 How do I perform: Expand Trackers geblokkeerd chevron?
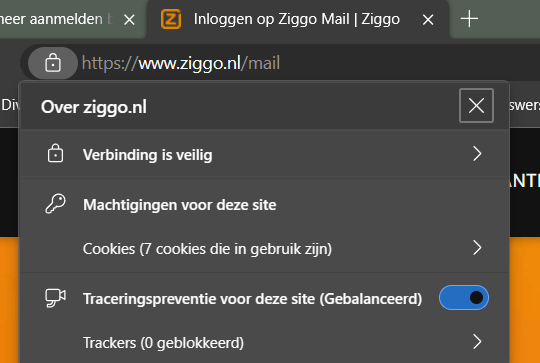(x=477, y=342)
